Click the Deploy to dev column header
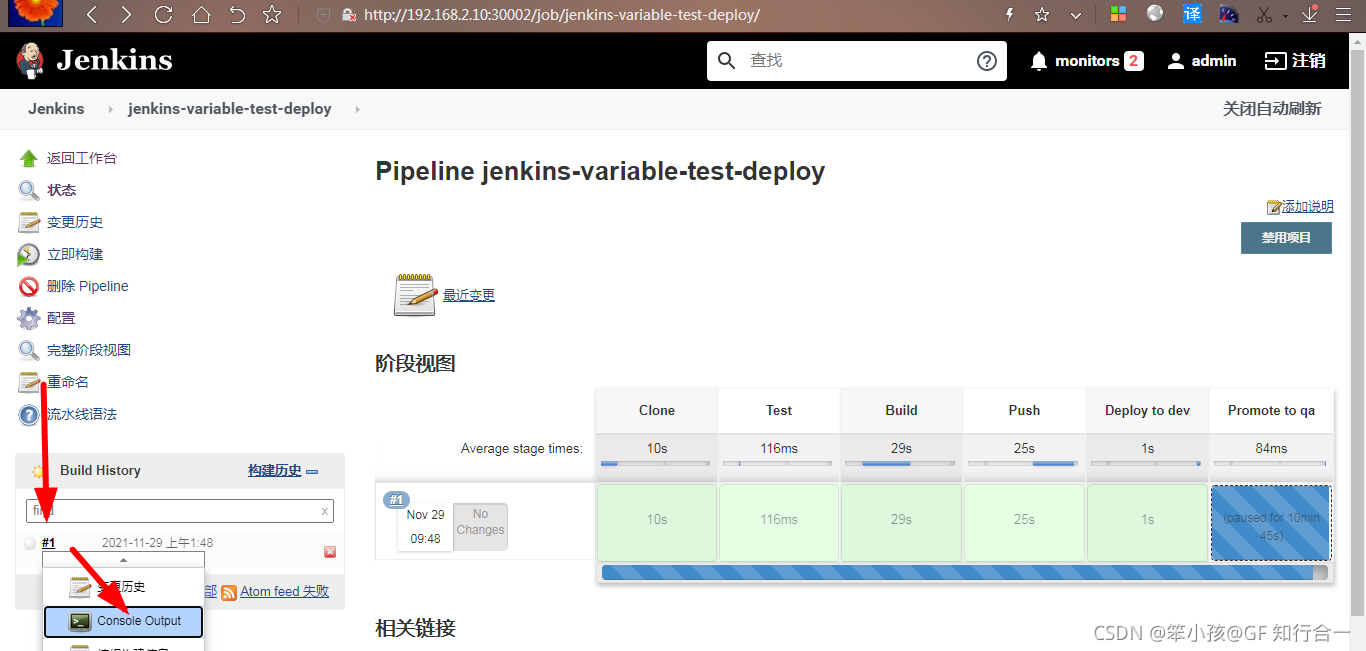The height and width of the screenshot is (651, 1366). (x=1148, y=410)
